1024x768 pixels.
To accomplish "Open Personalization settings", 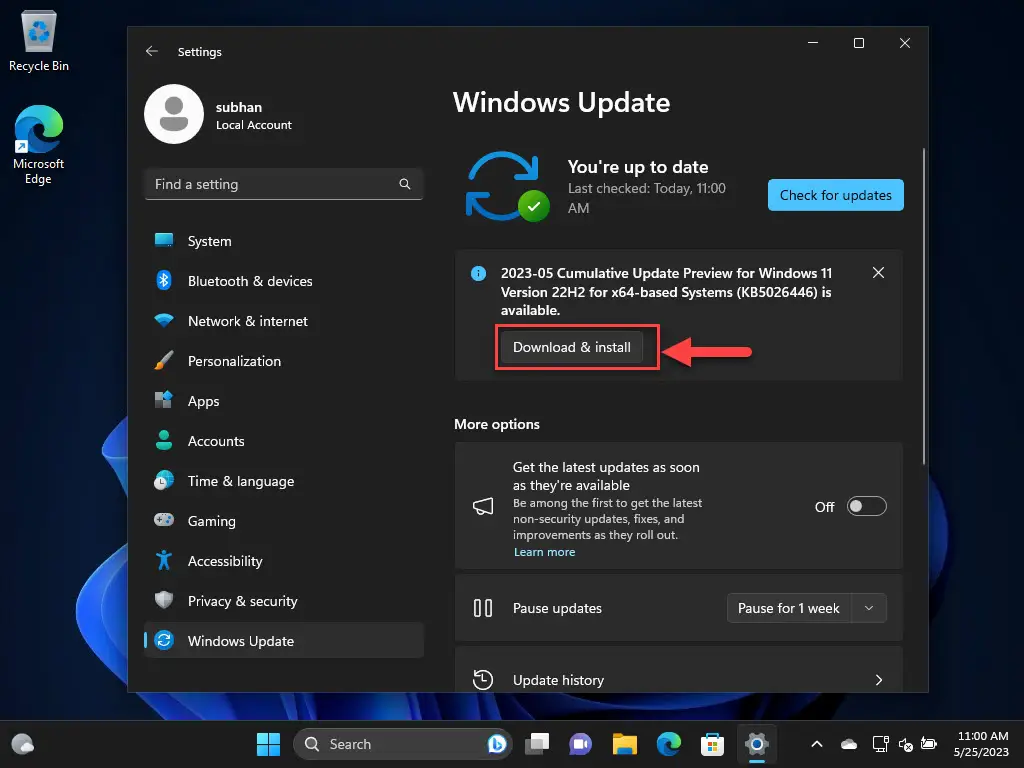I will (283, 361).
